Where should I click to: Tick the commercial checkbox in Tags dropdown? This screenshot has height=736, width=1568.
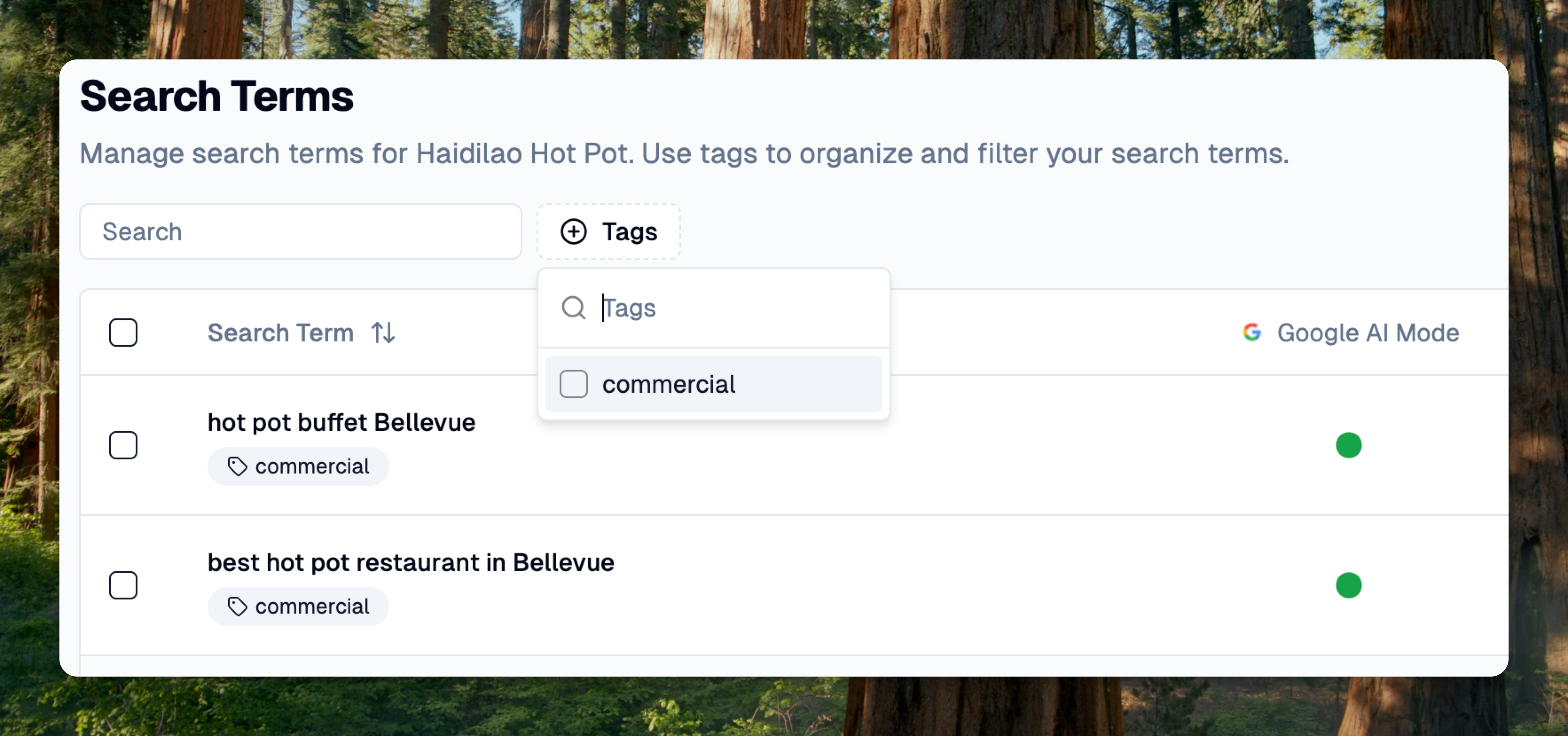(573, 384)
